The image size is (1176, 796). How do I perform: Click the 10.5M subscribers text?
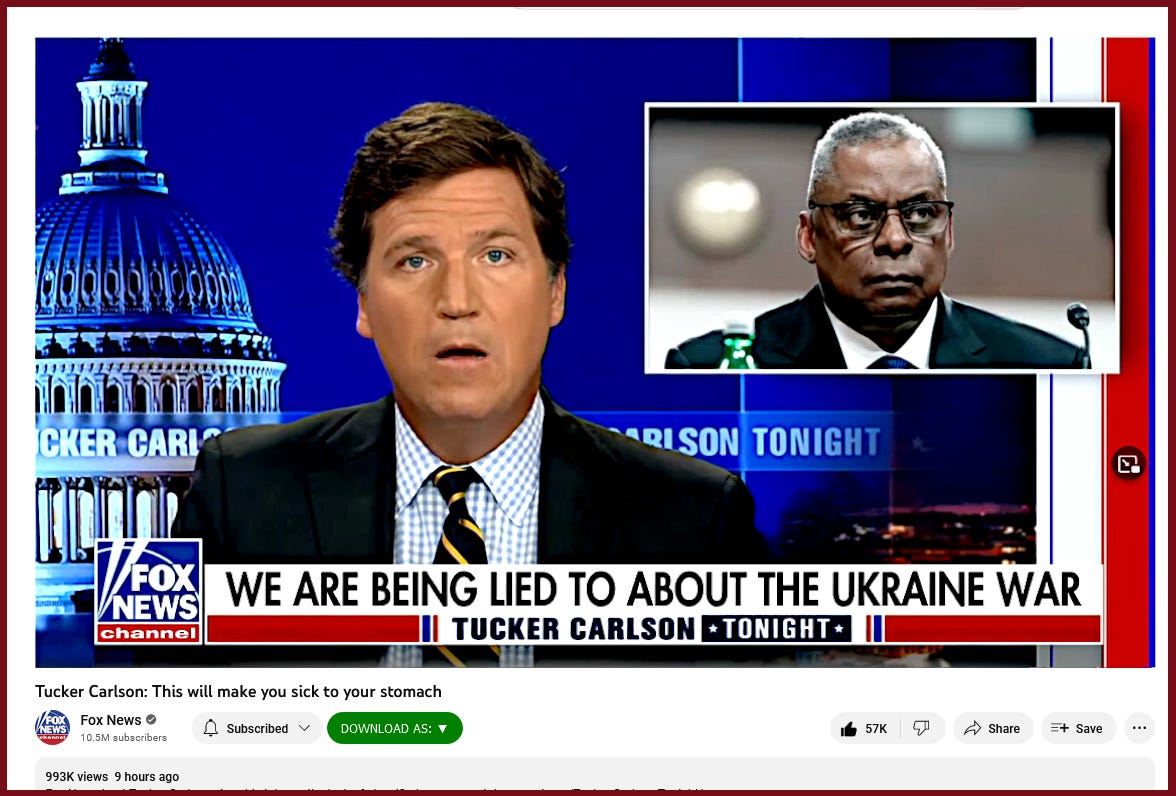point(124,738)
